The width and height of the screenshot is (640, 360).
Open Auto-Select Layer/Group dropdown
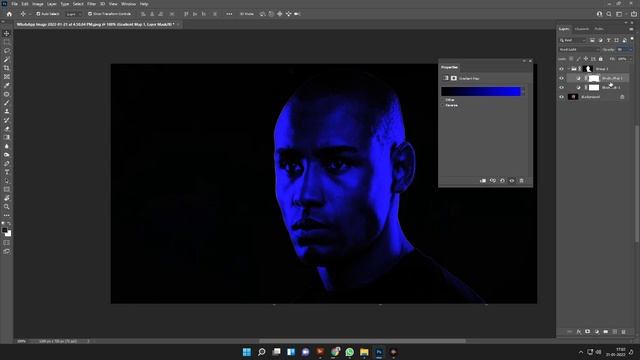(73, 14)
